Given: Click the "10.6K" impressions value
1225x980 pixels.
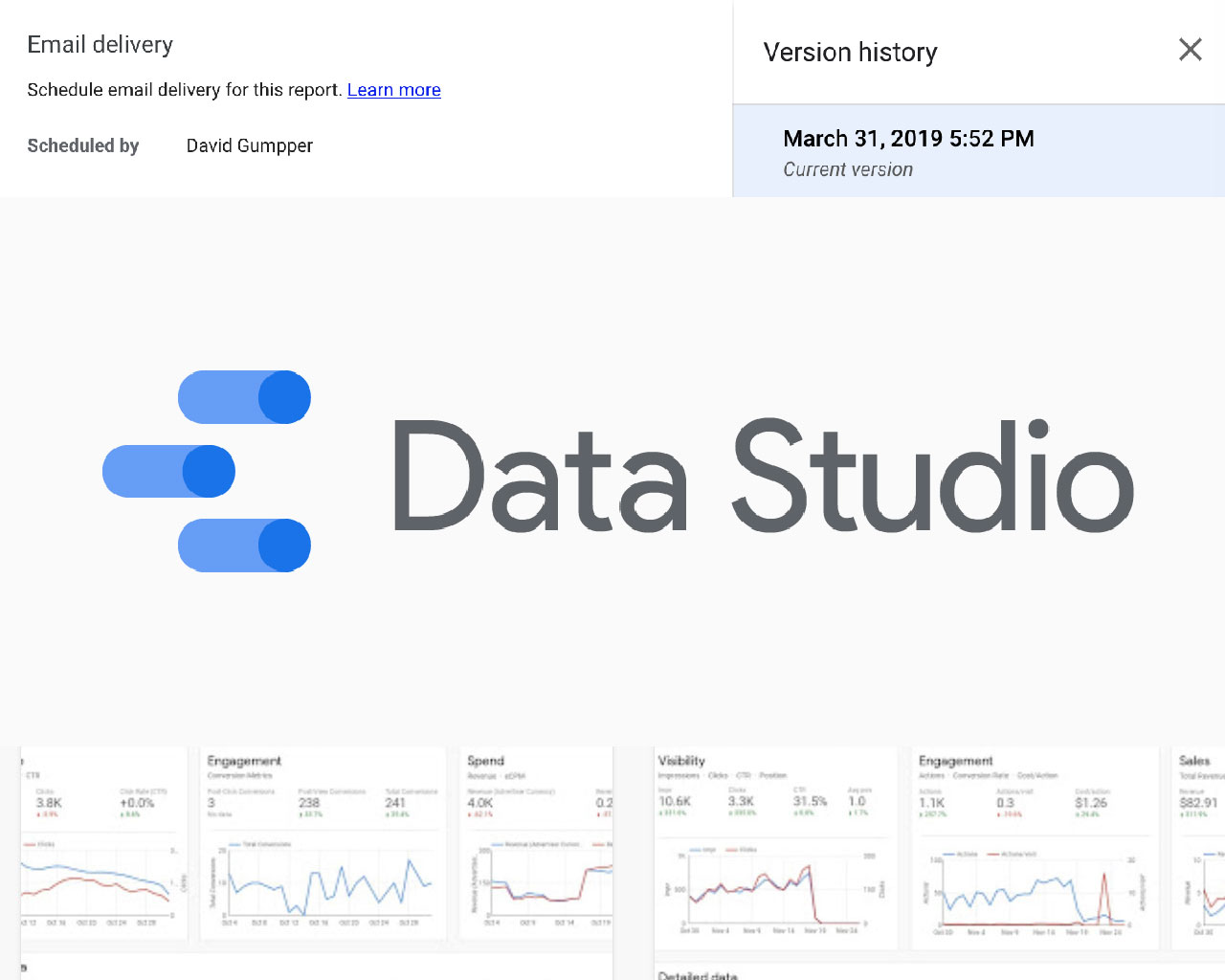Looking at the screenshot, I should [x=675, y=801].
